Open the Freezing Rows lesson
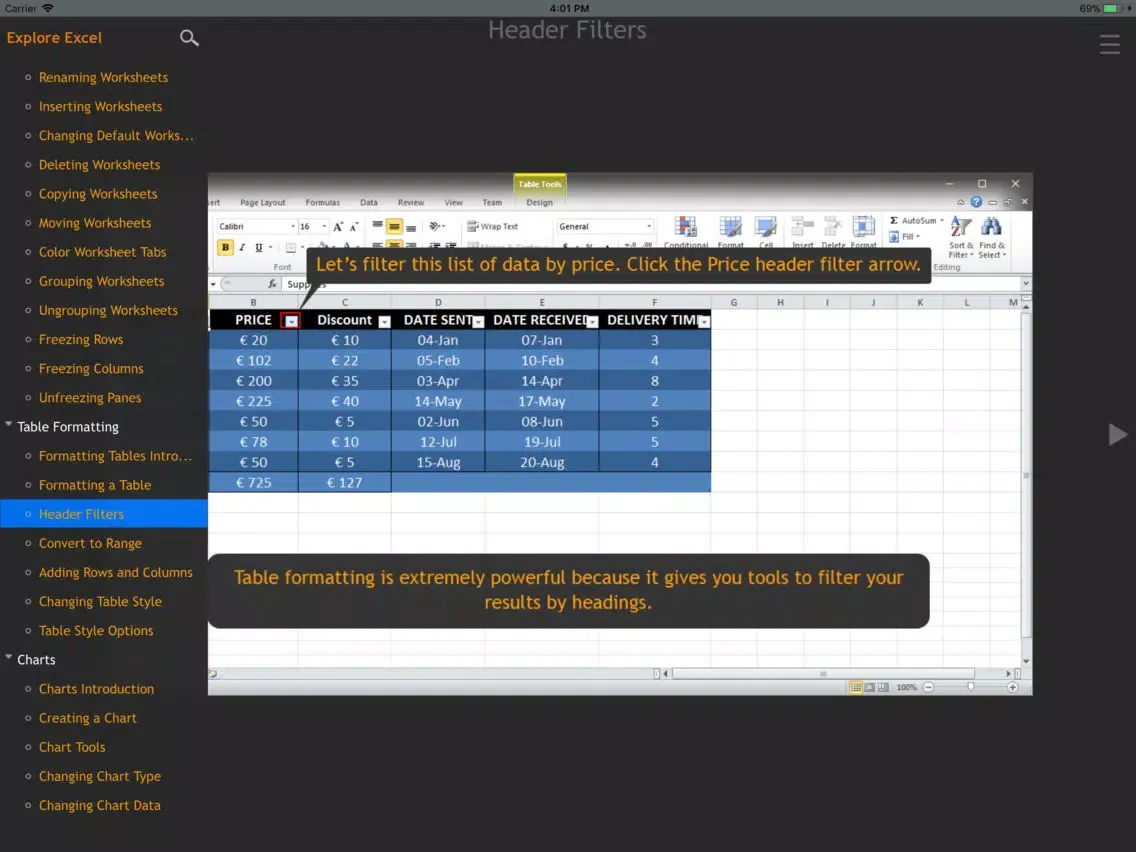 (x=81, y=340)
